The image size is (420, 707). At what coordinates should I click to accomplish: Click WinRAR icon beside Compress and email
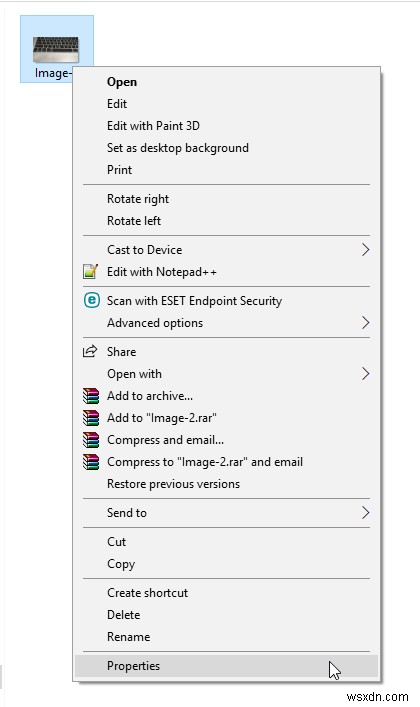coord(91,440)
